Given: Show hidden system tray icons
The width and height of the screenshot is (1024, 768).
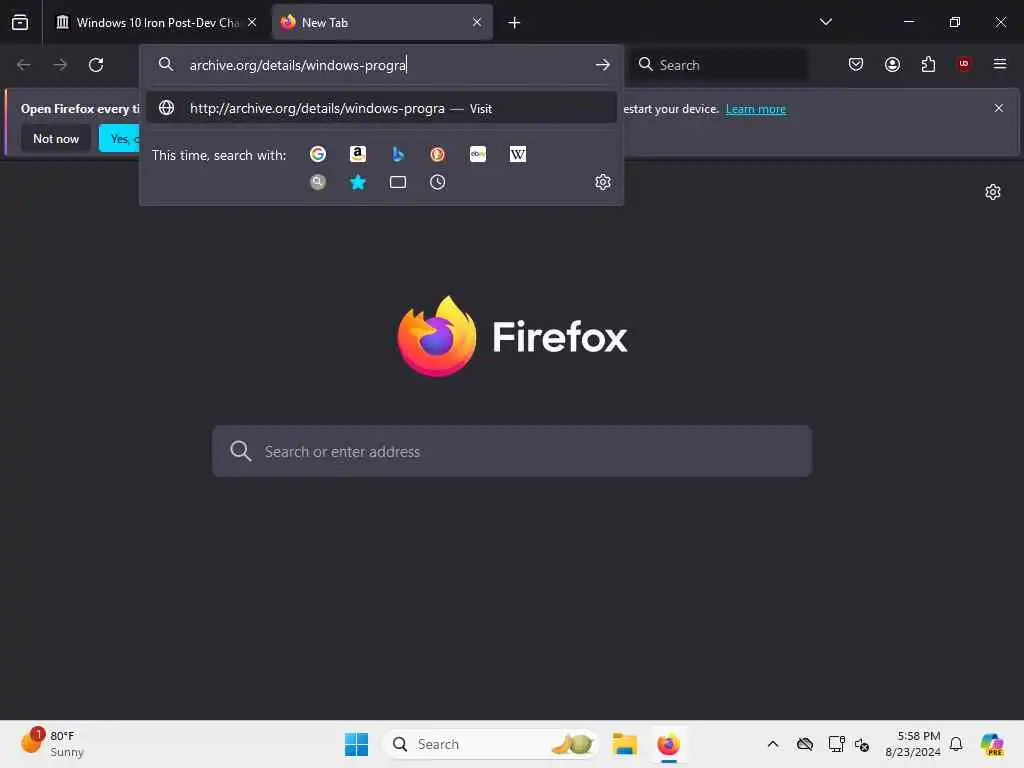Looking at the screenshot, I should (x=773, y=744).
